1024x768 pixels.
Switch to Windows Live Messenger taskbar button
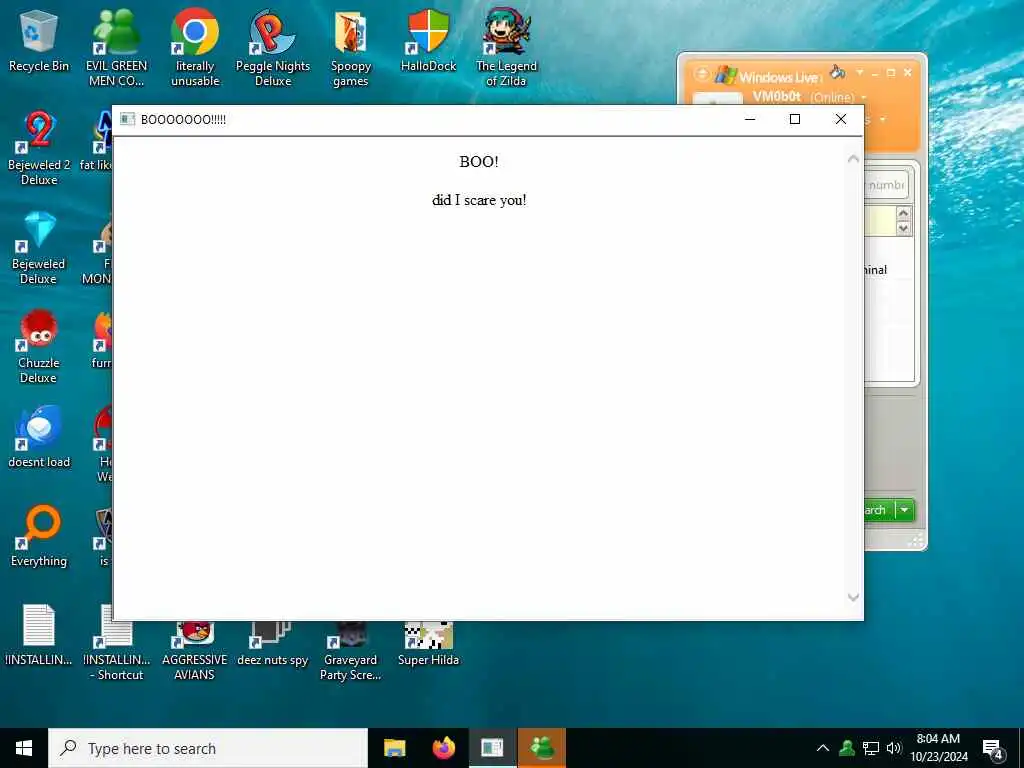(x=542, y=748)
